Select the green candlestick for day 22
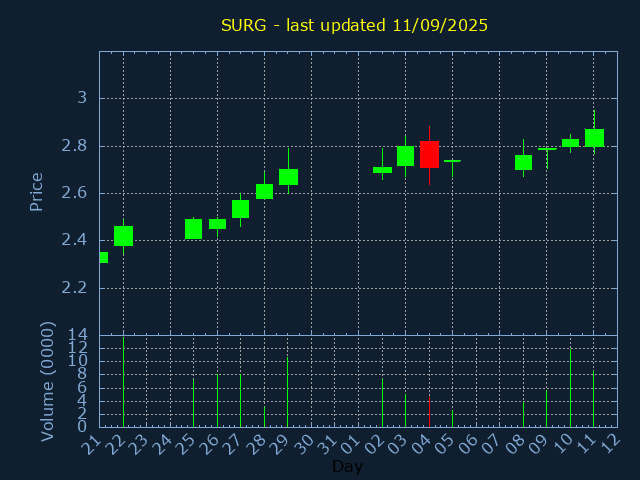Viewport: 640px width, 480px height. click(123, 236)
